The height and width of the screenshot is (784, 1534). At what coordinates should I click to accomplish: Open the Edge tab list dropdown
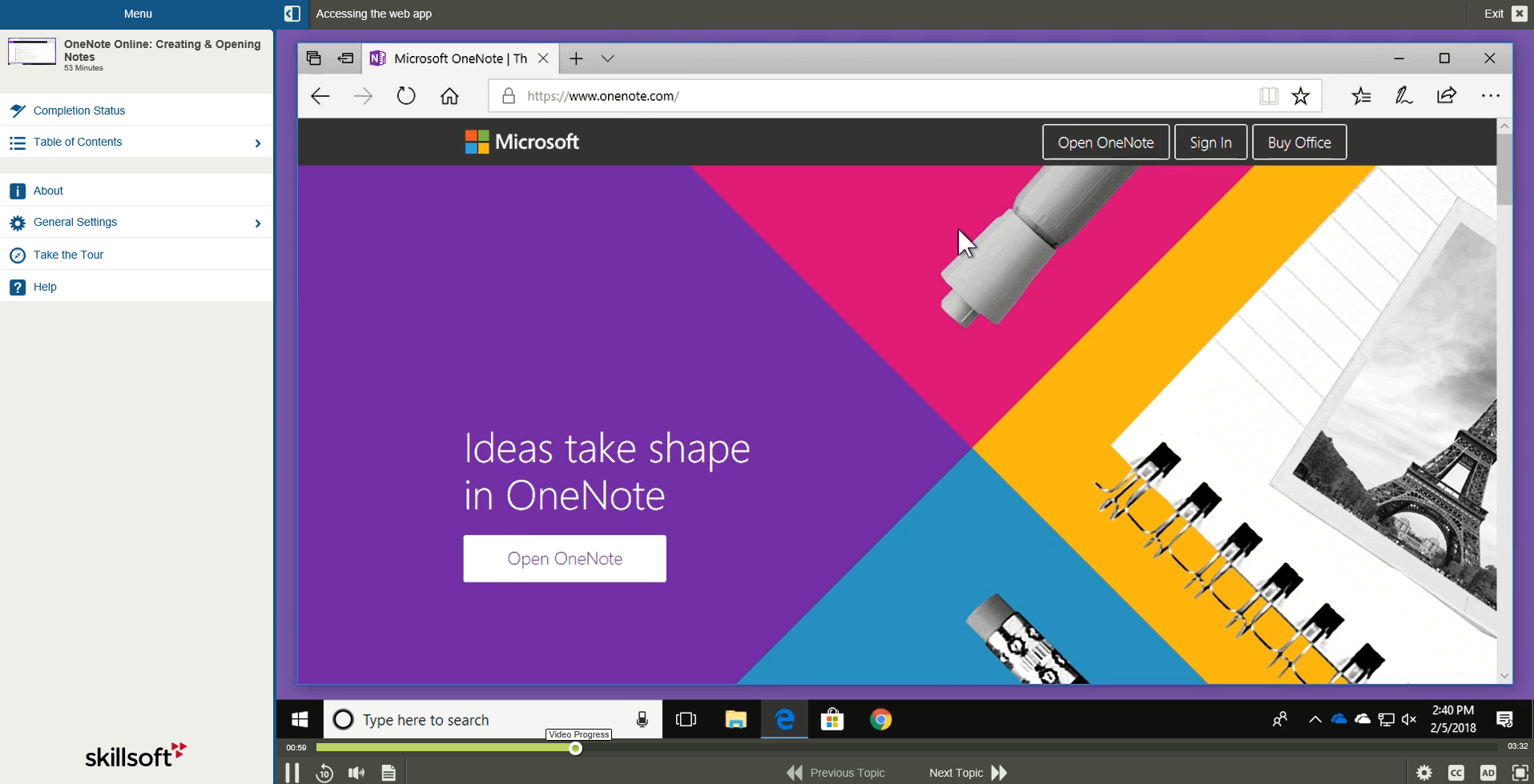point(608,58)
